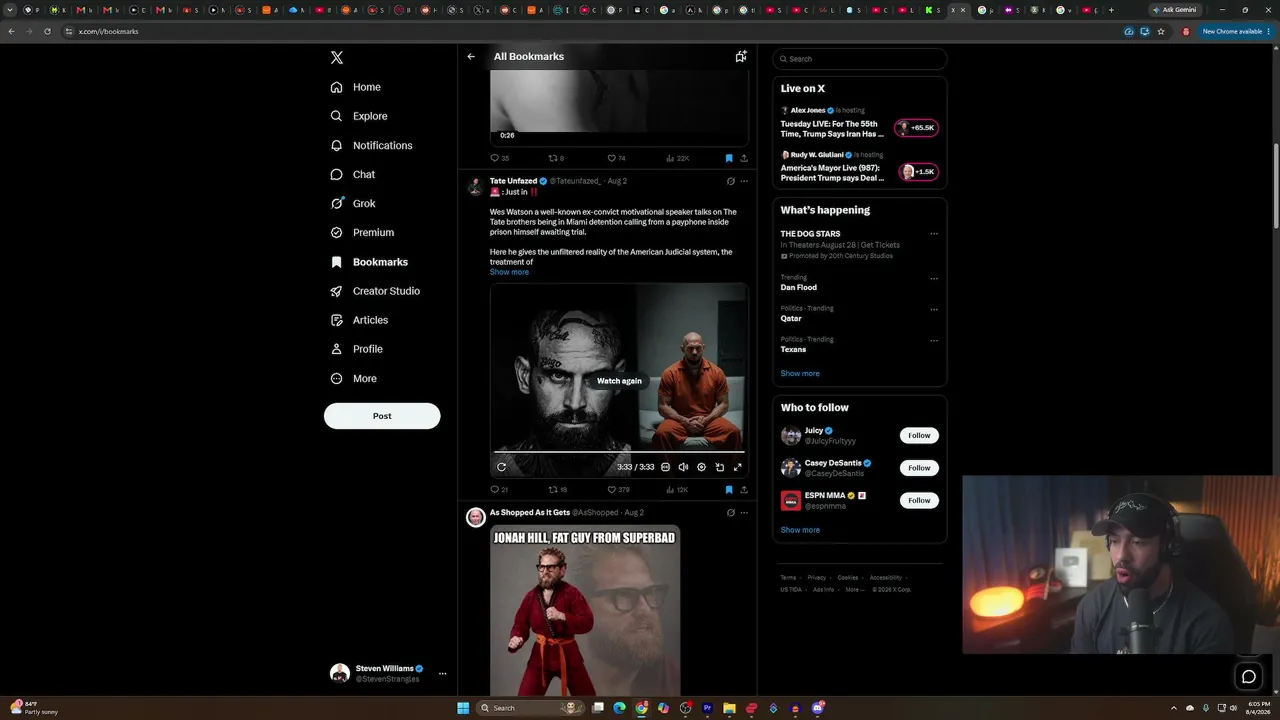Click Grok icon on Tate Unfazed post
The image size is (1280, 720).
click(731, 181)
